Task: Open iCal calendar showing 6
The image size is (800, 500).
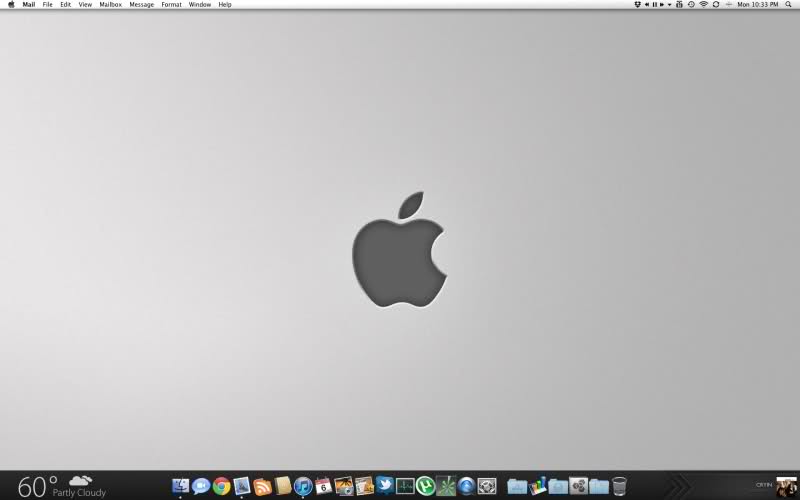Action: [323, 486]
